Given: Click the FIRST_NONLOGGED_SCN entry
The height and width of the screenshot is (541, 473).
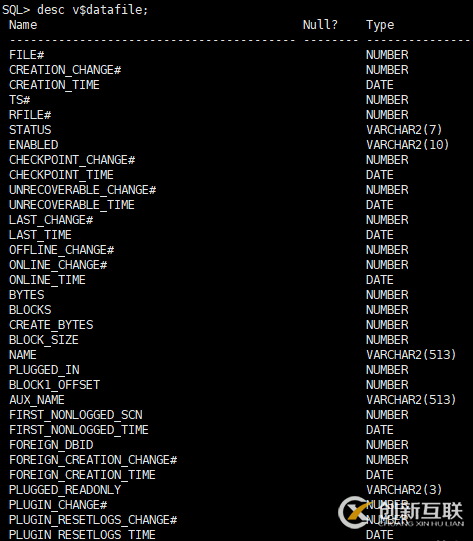Looking at the screenshot, I should click(x=76, y=415).
